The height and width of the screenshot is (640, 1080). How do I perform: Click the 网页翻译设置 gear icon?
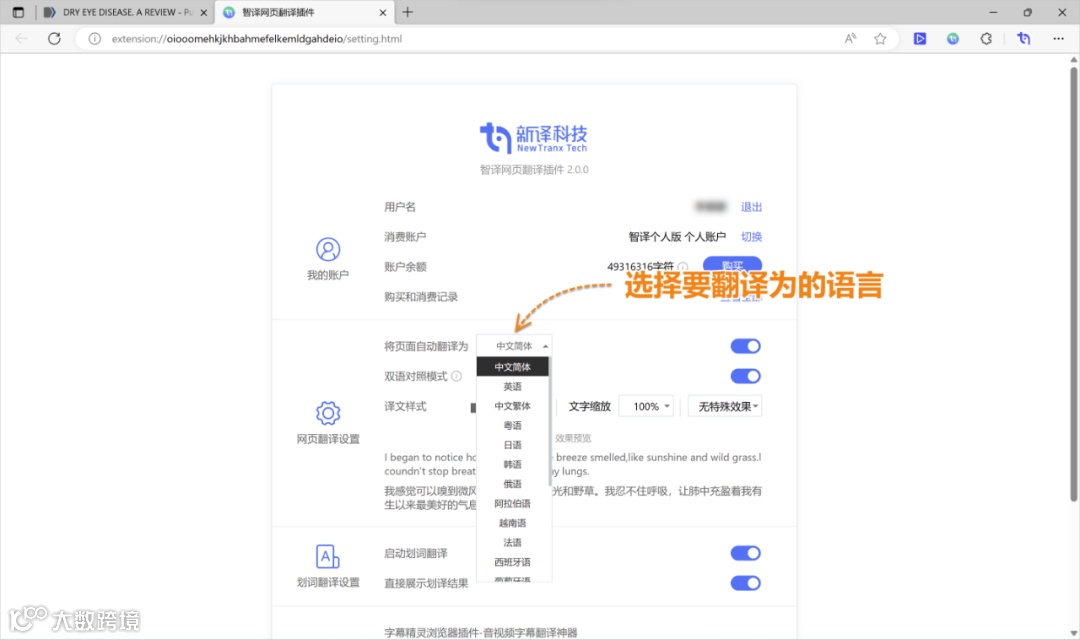tap(328, 413)
